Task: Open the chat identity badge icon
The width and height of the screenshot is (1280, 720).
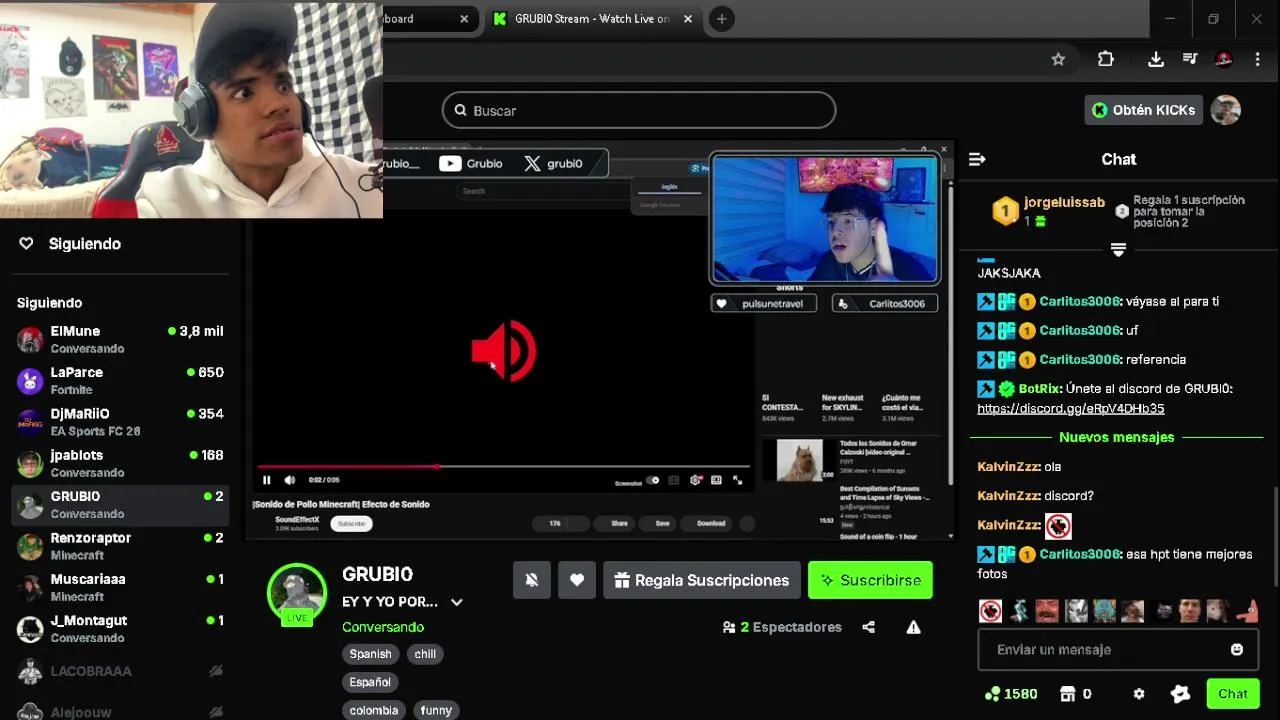Action: pos(1181,694)
